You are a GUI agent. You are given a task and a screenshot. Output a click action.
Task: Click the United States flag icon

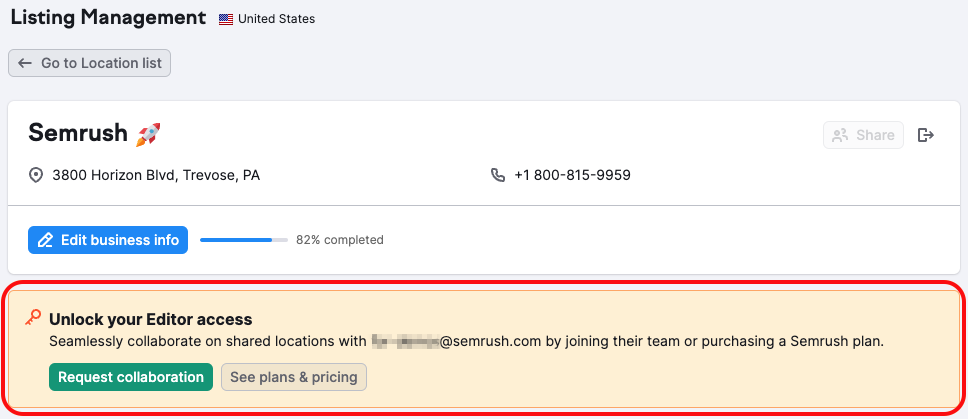226,19
